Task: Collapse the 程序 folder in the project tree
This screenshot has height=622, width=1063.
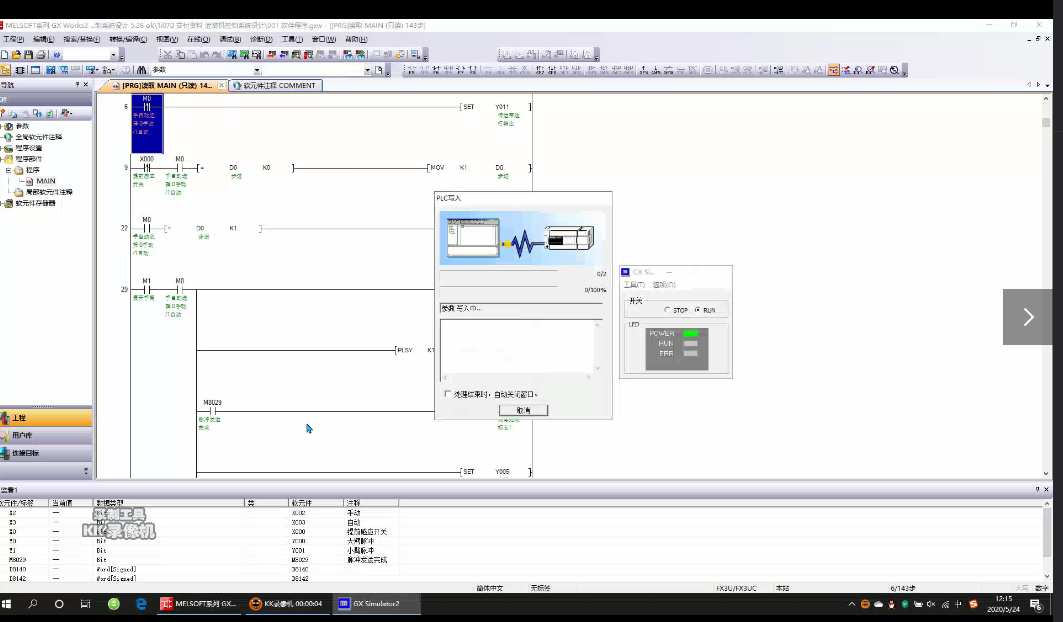Action: click(8, 170)
